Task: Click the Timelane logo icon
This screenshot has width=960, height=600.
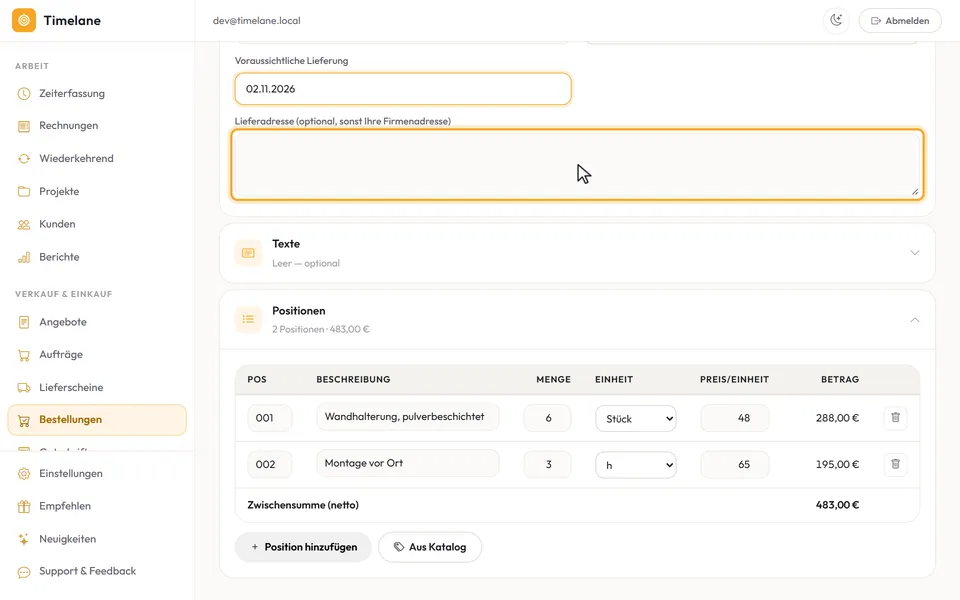Action: (x=24, y=20)
